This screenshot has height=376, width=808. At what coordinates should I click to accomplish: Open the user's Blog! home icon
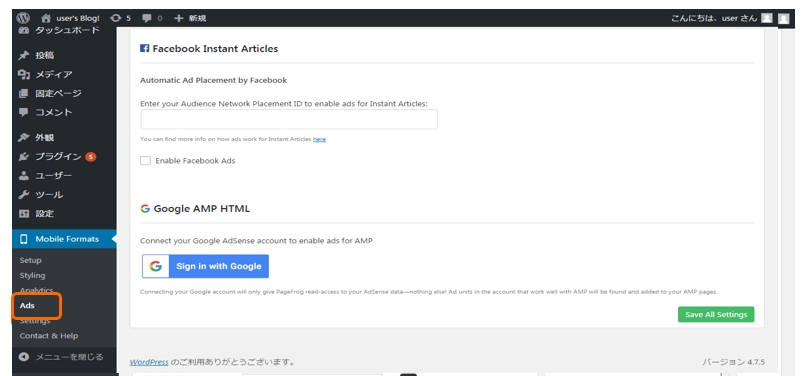46,18
